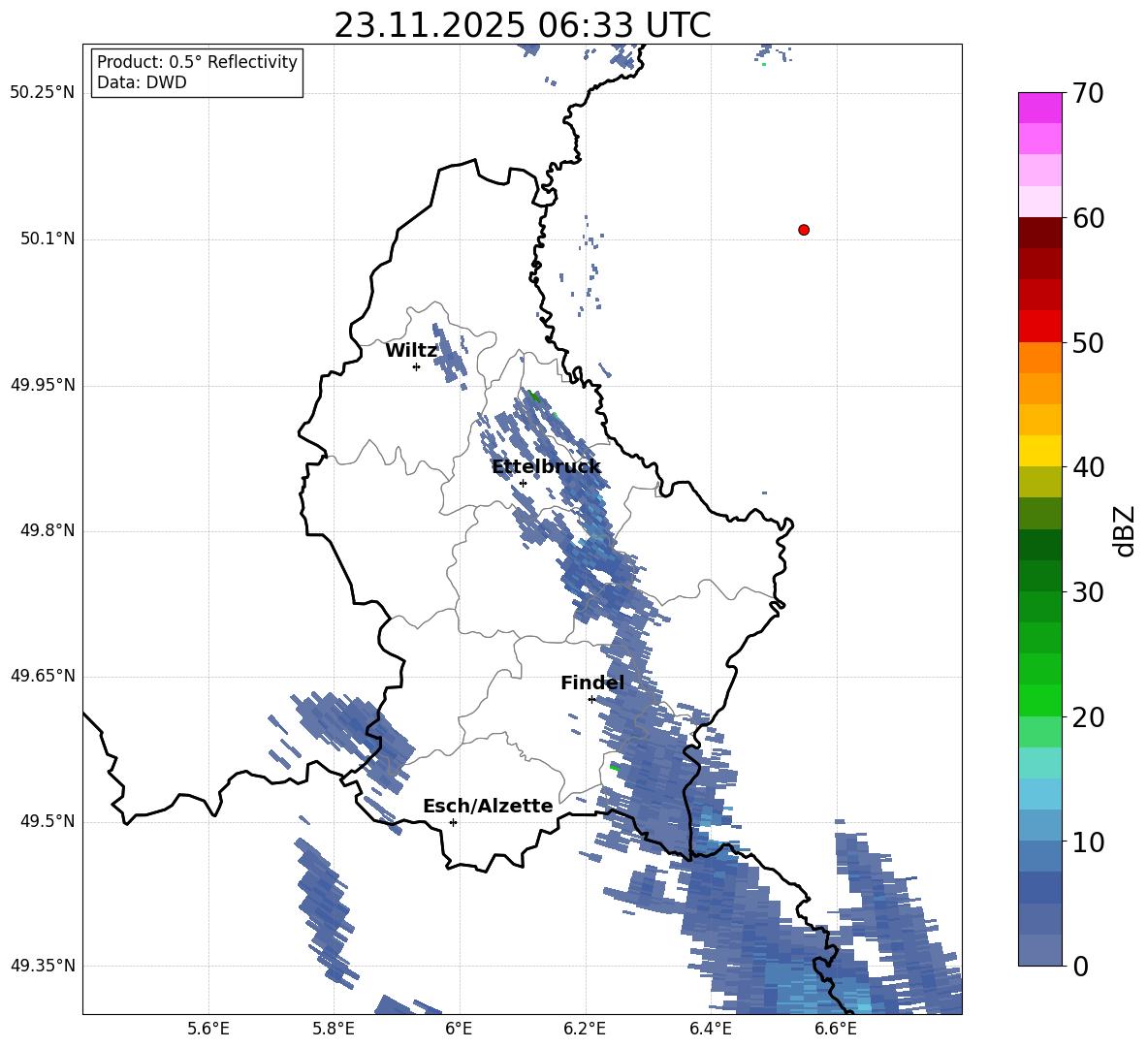The width and height of the screenshot is (1148, 1048).
Task: Click the 5.6°E longitude label
Action: point(208,1029)
